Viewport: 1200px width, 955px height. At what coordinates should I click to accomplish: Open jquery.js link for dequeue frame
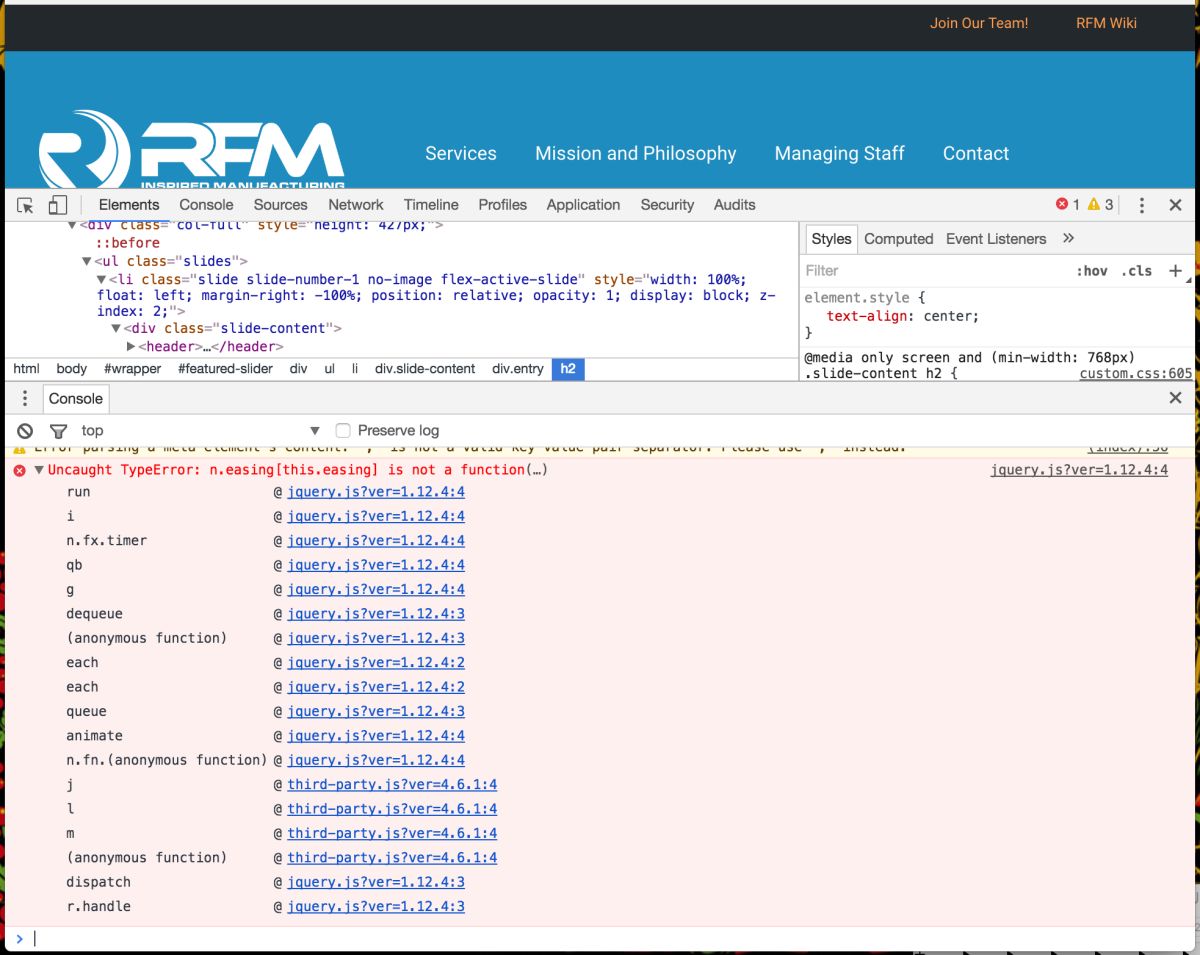[376, 614]
